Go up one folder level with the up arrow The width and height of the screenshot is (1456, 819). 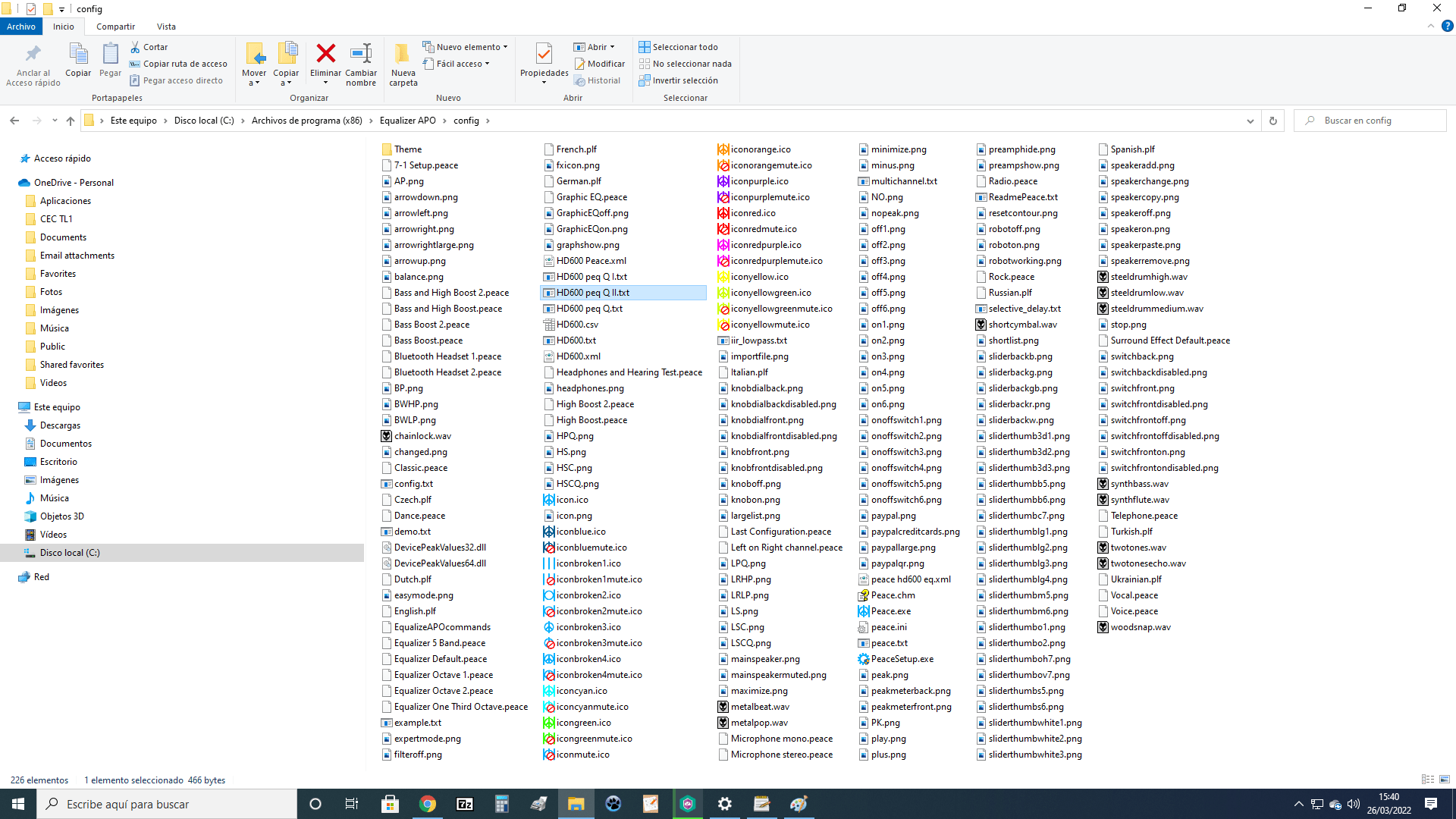point(70,121)
